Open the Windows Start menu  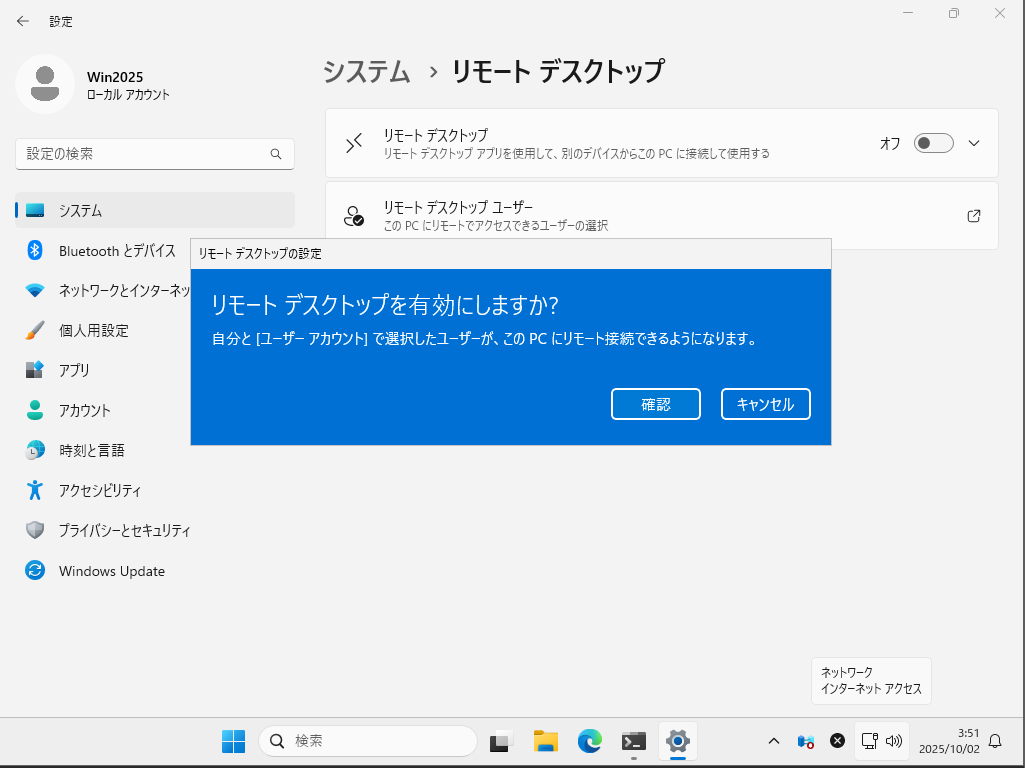click(x=233, y=741)
